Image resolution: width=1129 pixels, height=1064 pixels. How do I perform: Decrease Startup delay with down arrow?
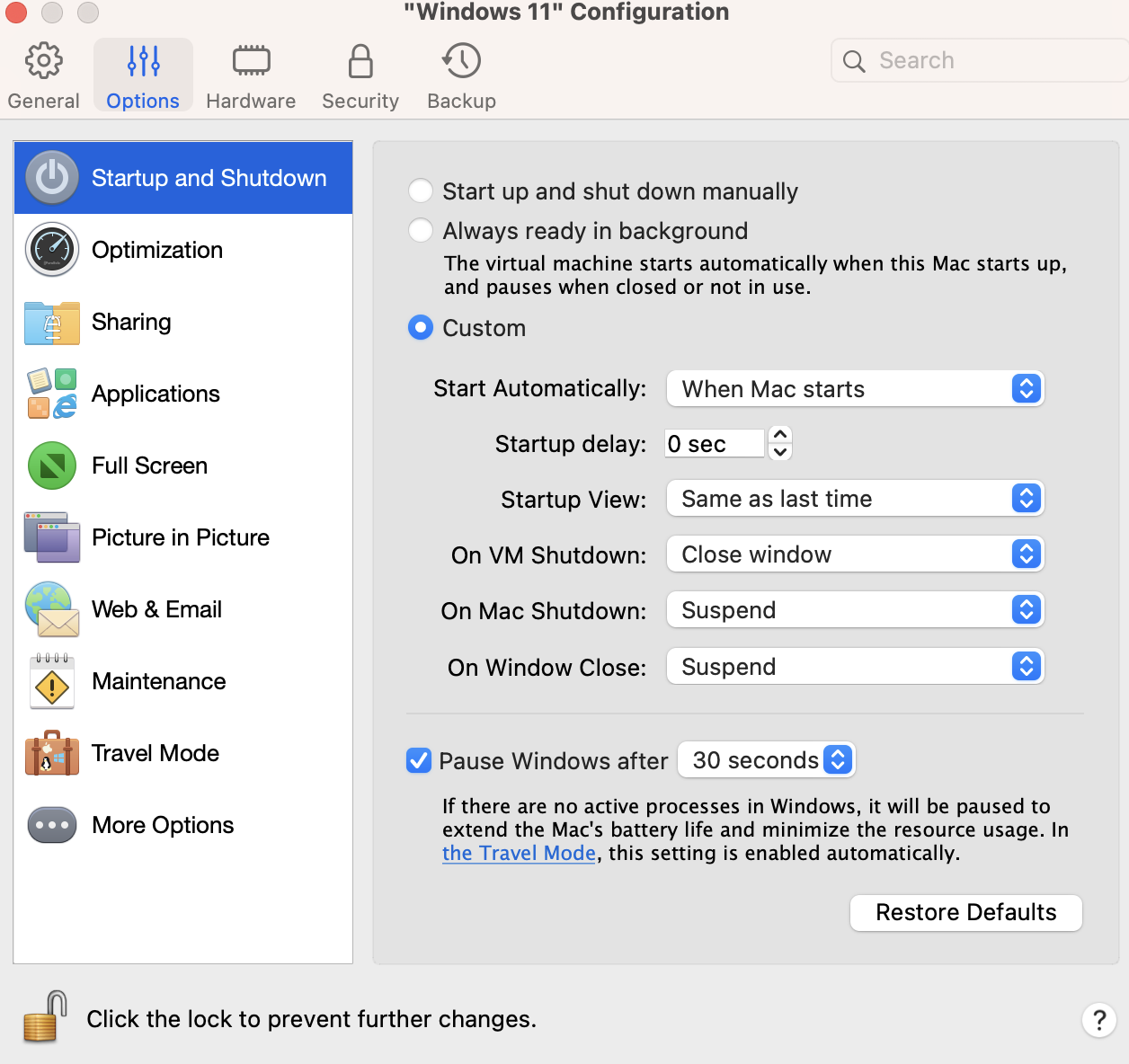[x=780, y=452]
